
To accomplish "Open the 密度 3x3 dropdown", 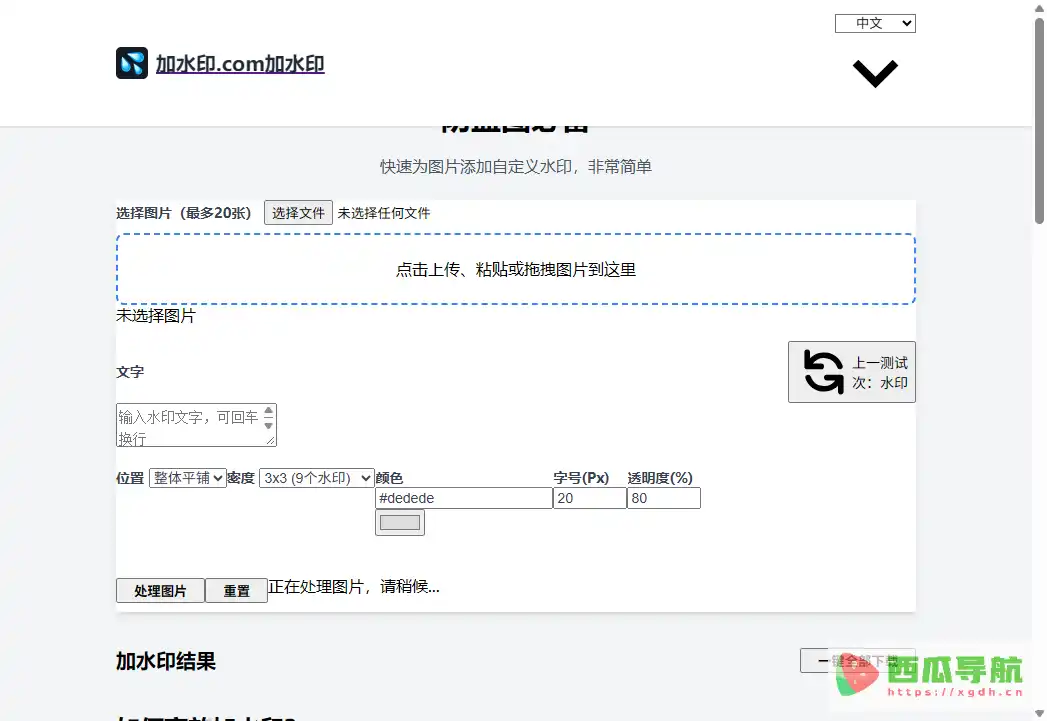I will coord(317,478).
